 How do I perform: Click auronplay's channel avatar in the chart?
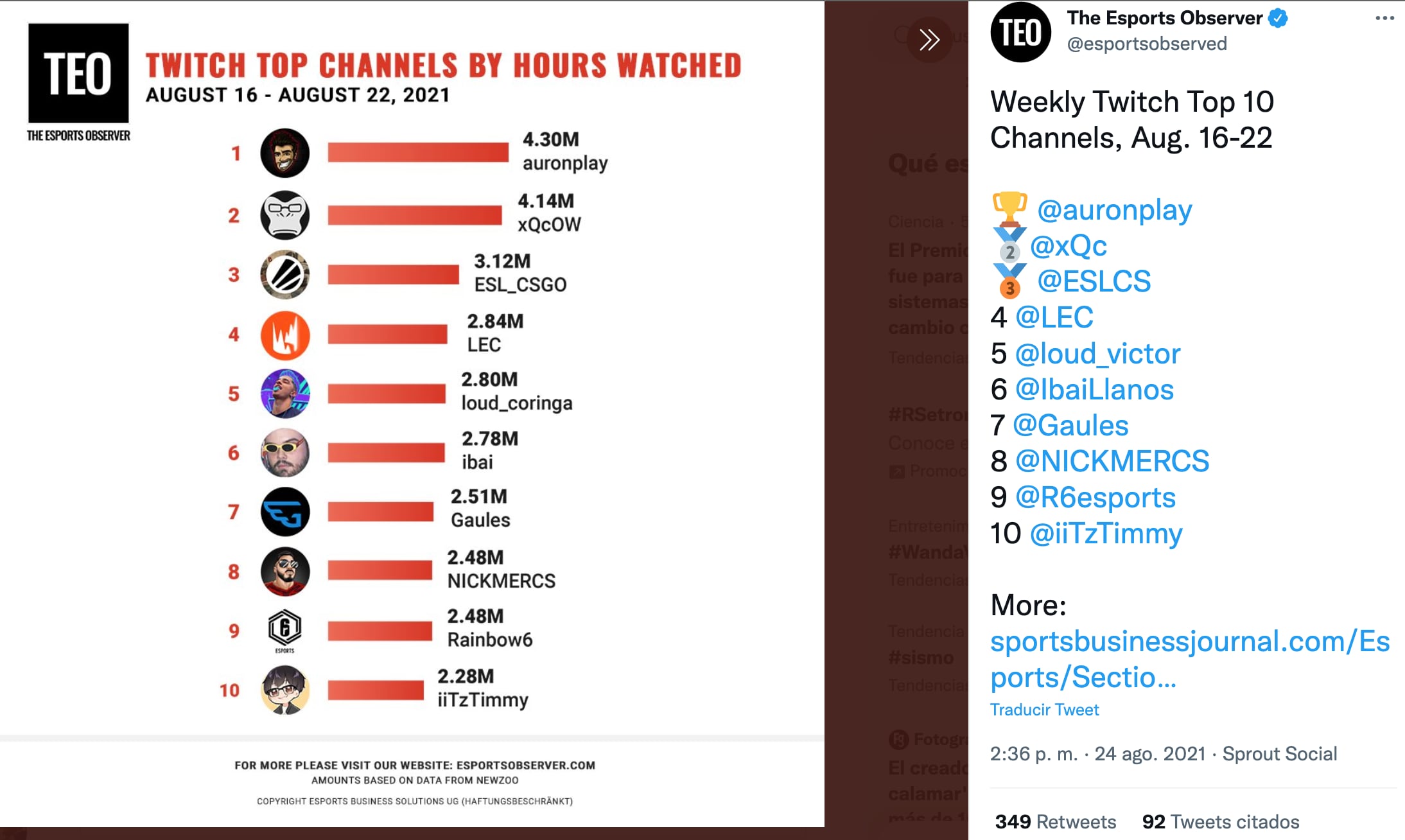(284, 153)
